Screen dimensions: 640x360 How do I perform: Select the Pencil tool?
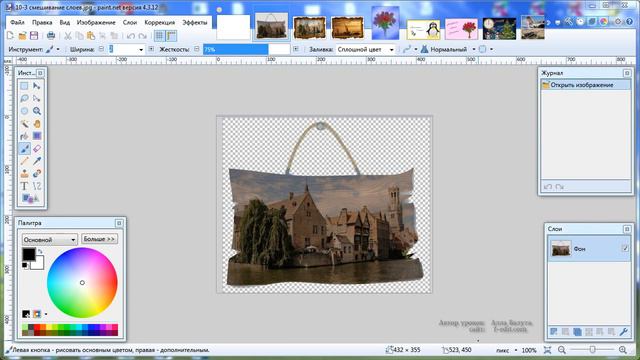pos(24,161)
